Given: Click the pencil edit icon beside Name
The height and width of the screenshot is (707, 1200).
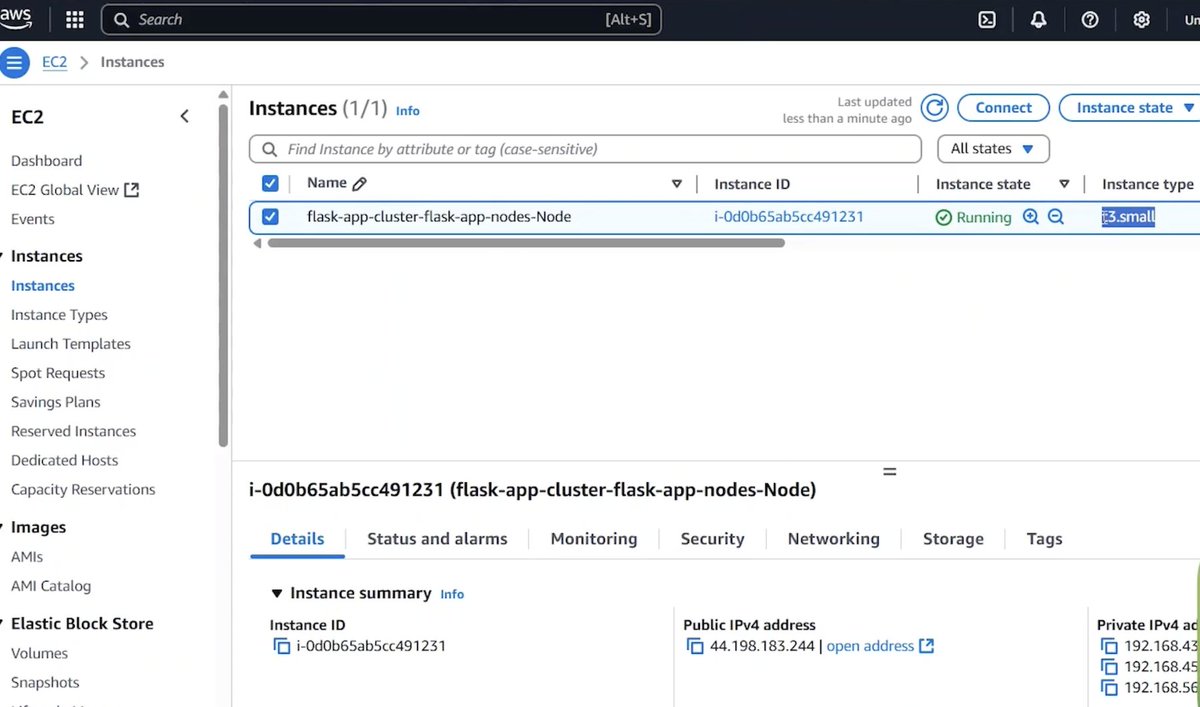Looking at the screenshot, I should [x=360, y=184].
